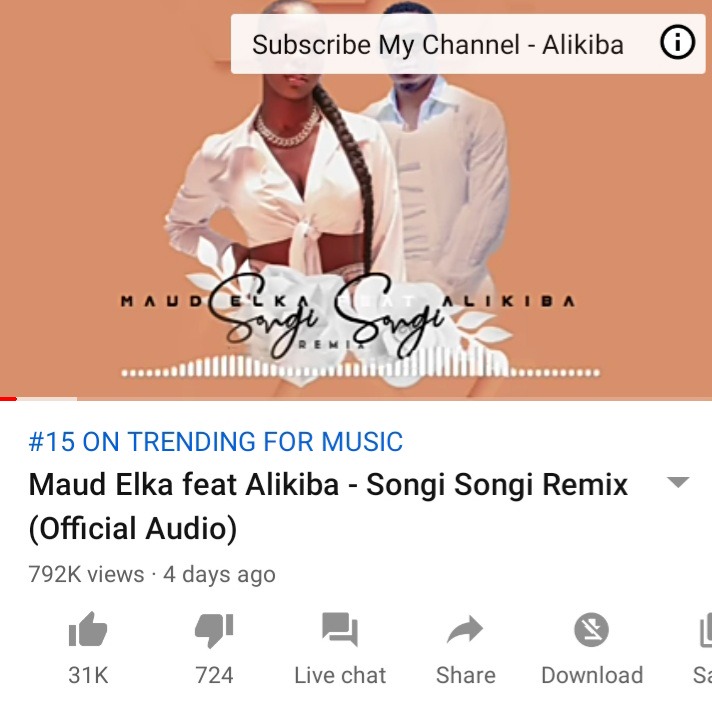Tap the (Official Audio) title line
The image size is (712, 703).
(x=133, y=529)
